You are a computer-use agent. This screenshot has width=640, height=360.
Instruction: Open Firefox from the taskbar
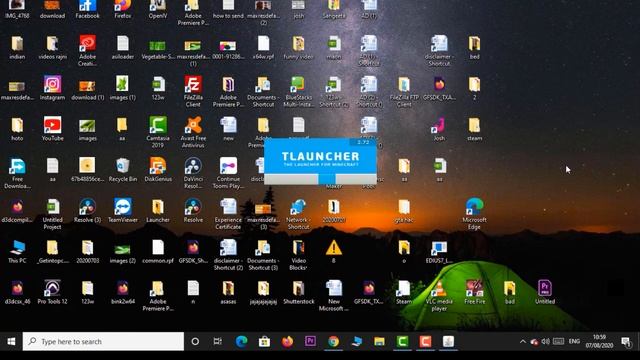[287, 341]
